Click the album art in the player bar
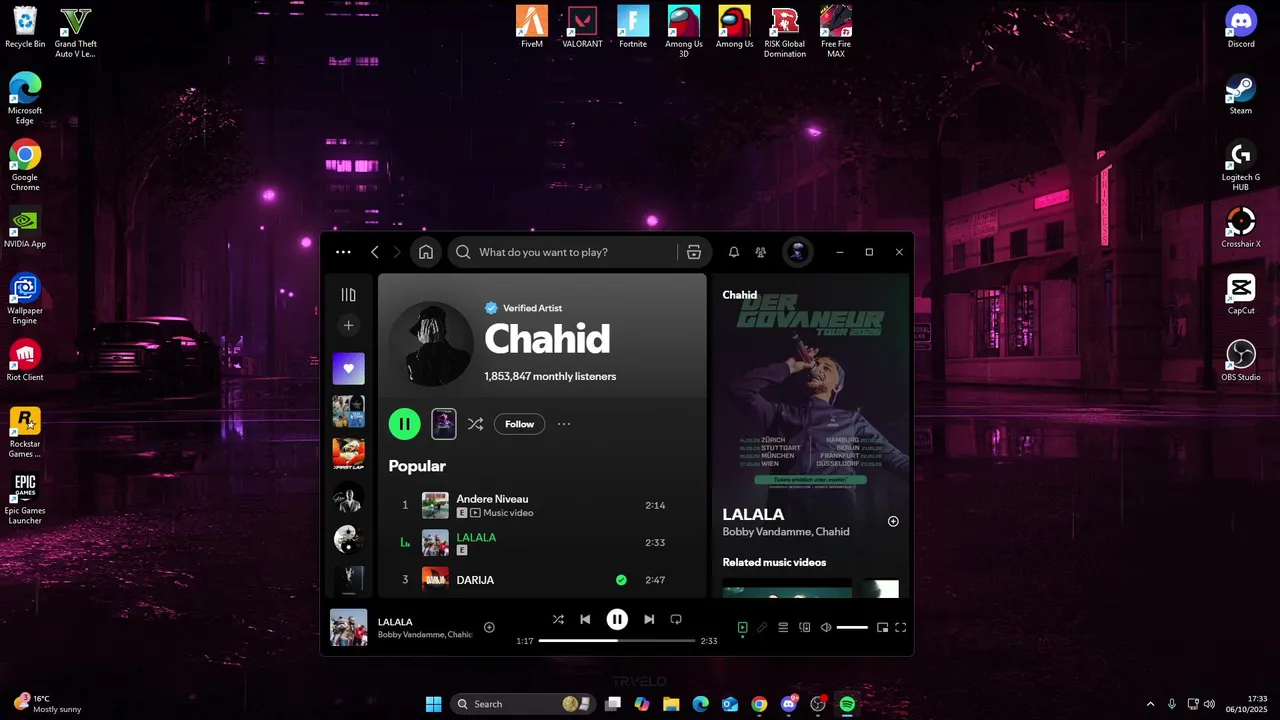1280x720 pixels. 348,627
